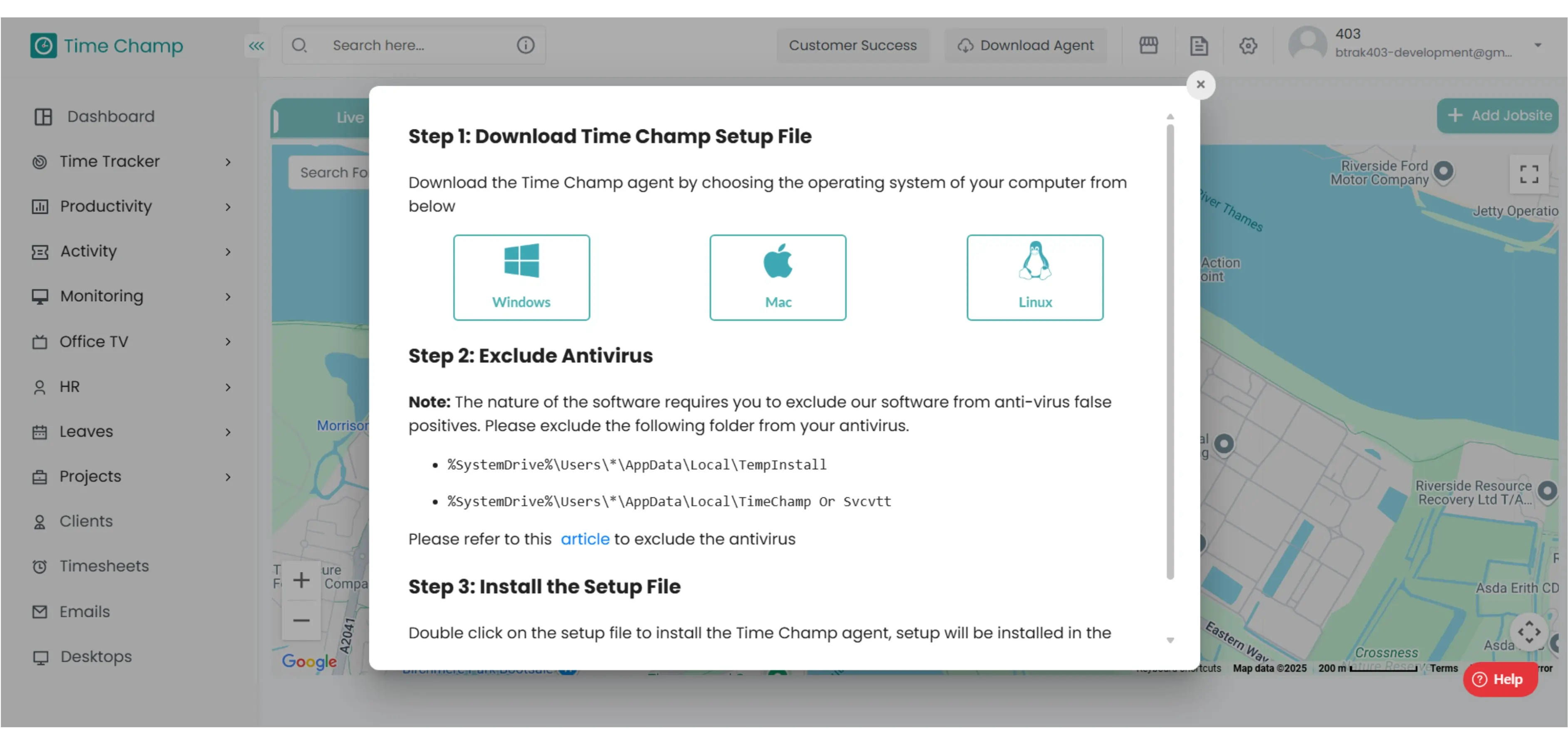Click the Time Tracker sidebar icon

click(40, 162)
